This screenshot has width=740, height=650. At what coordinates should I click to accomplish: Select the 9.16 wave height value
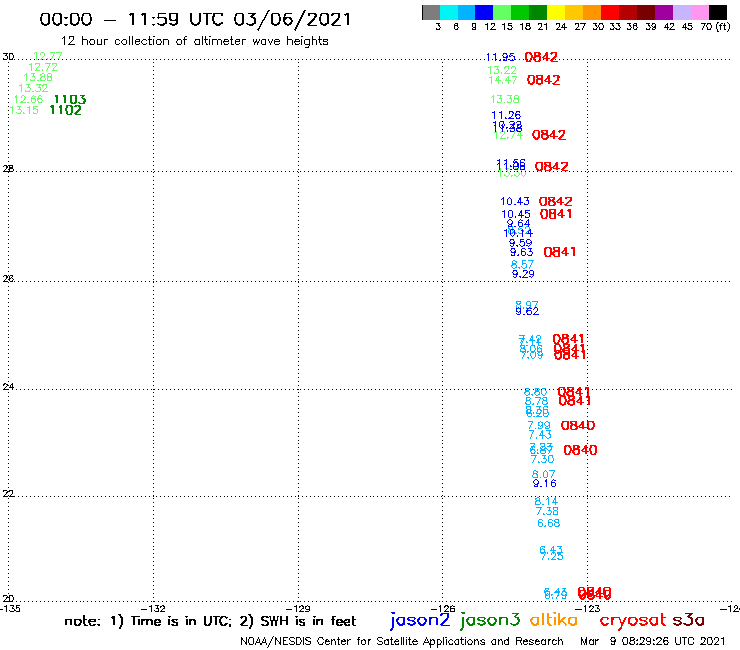pyautogui.click(x=545, y=483)
